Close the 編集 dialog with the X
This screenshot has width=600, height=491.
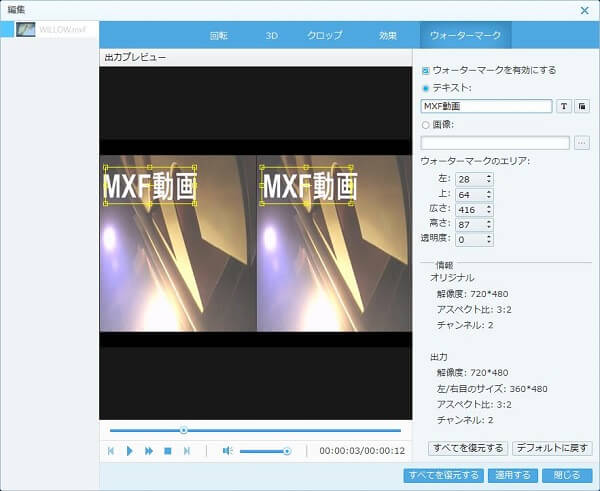pos(584,10)
